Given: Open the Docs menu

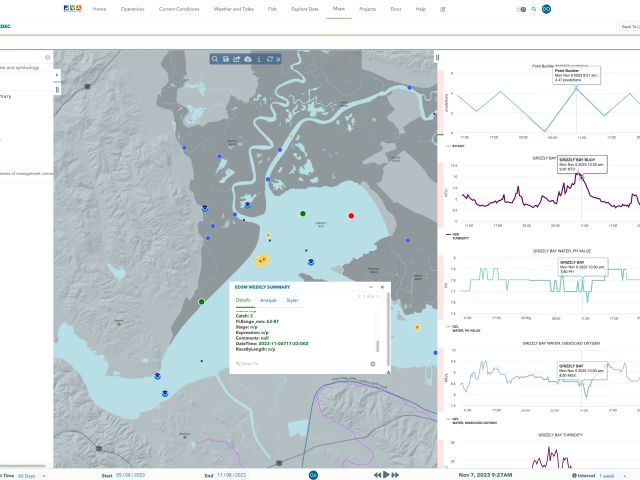Looking at the screenshot, I should pos(396,9).
